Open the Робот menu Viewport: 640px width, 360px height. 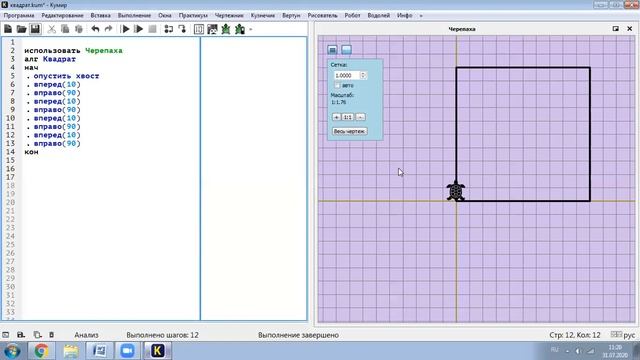click(352, 16)
